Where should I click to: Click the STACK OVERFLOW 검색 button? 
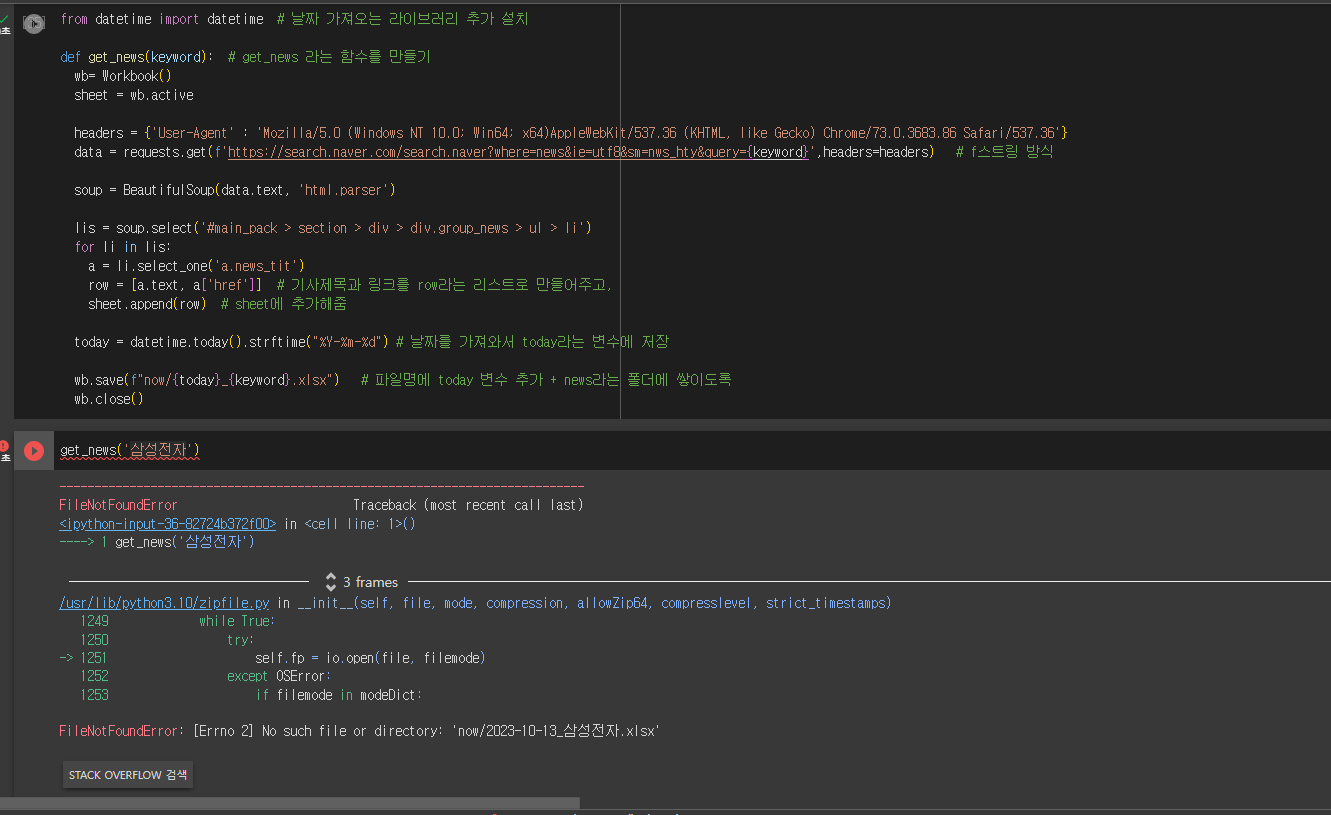[128, 775]
